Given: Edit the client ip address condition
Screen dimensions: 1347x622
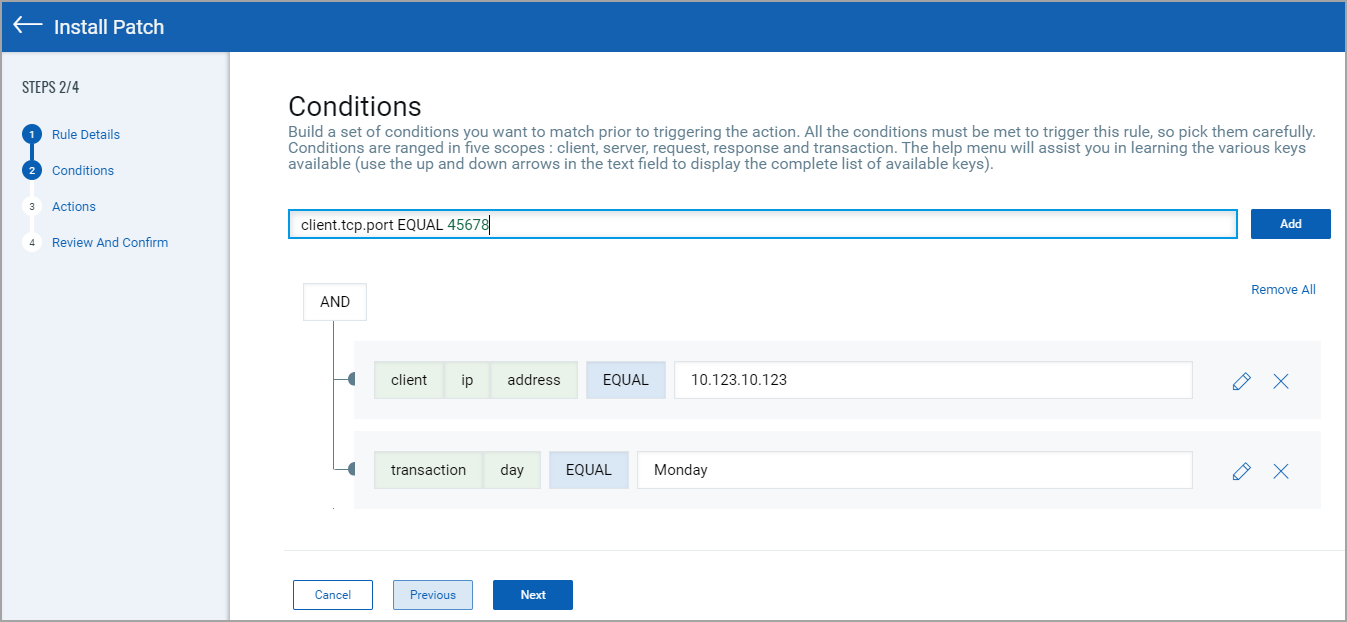Looking at the screenshot, I should pos(1242,381).
